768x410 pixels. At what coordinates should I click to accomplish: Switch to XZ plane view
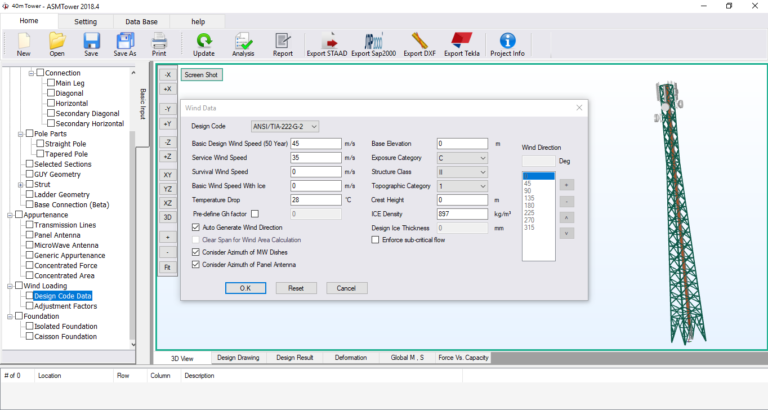pos(168,203)
